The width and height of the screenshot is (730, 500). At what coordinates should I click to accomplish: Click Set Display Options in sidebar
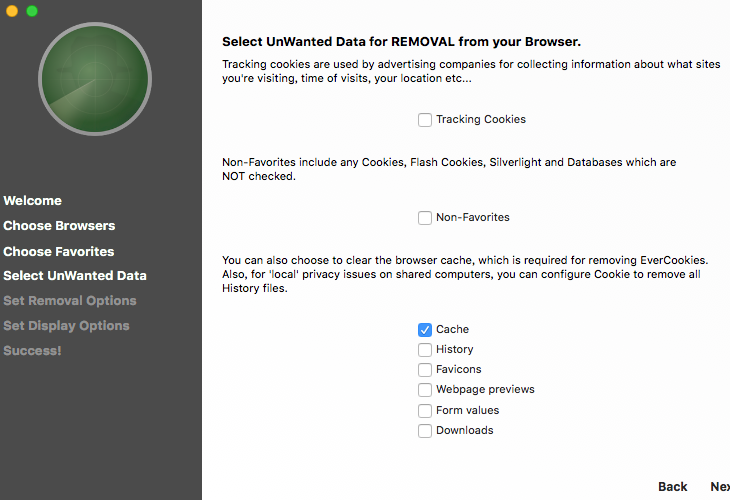point(66,326)
